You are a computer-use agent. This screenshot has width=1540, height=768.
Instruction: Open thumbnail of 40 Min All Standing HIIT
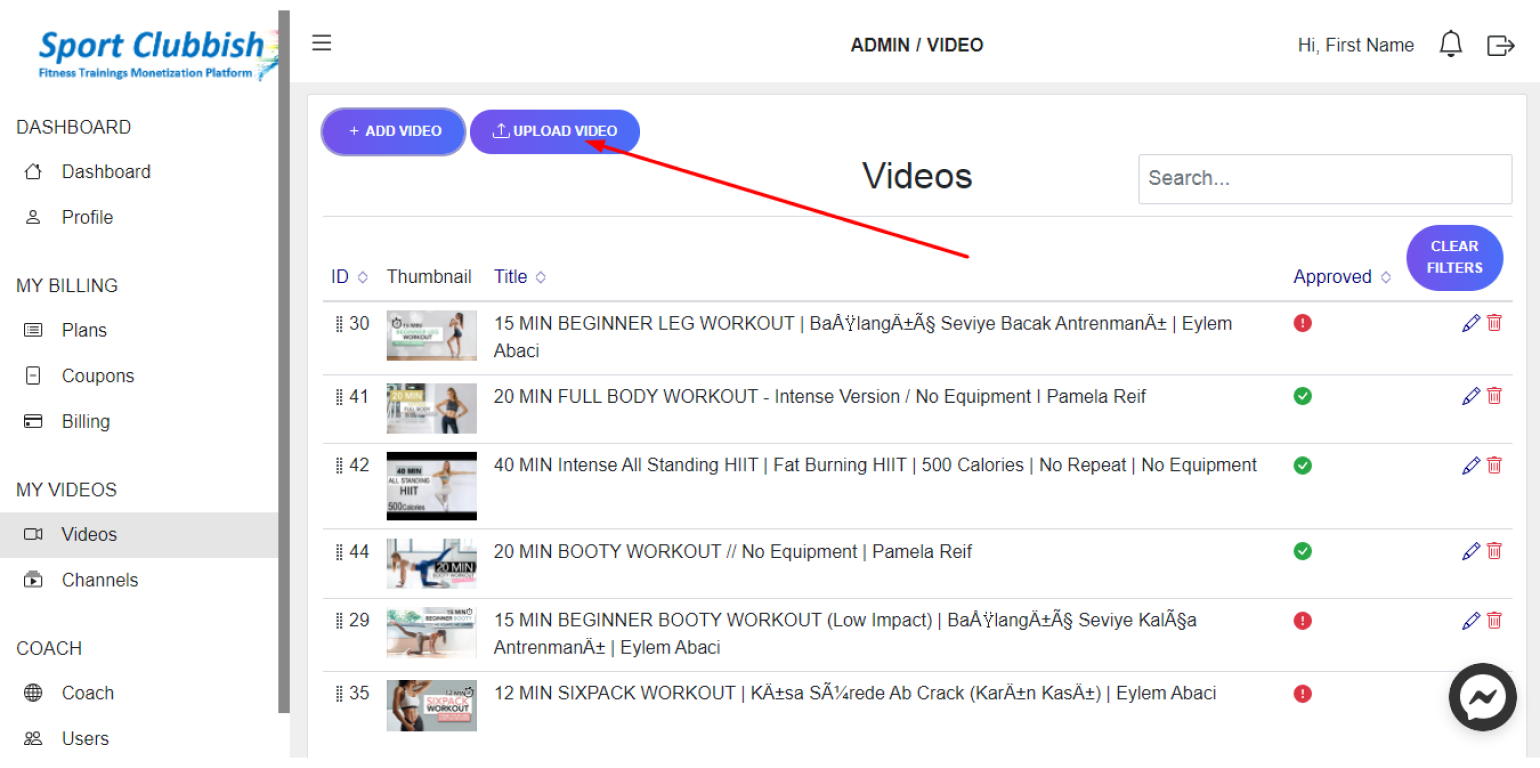432,486
